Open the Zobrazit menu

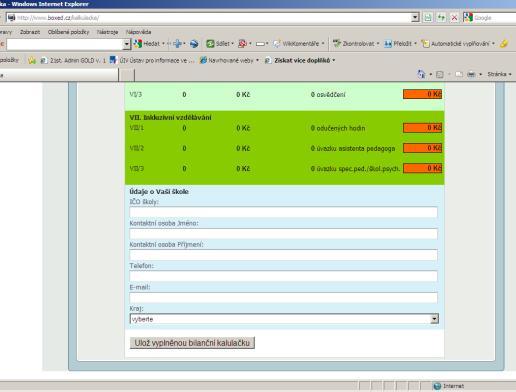point(30,32)
